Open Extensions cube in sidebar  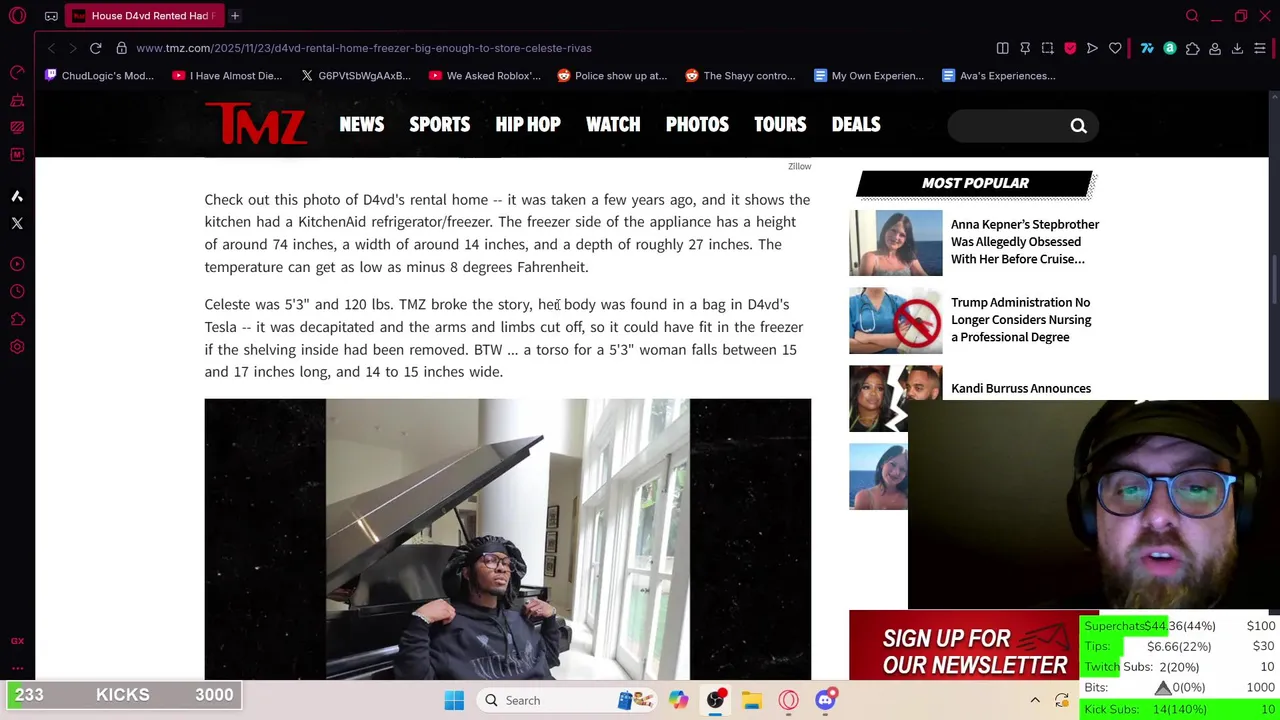[x=17, y=319]
